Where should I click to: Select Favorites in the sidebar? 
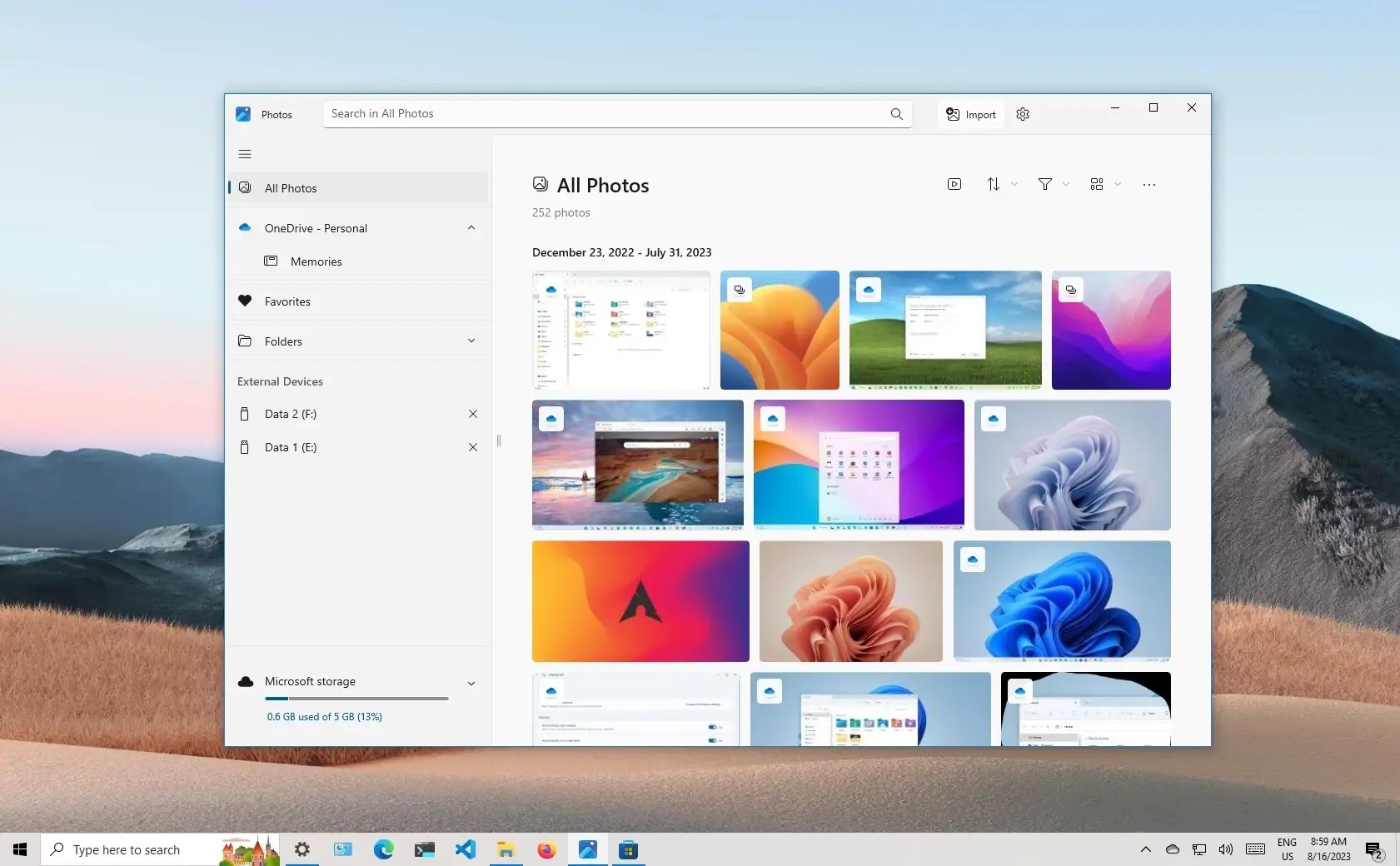pyautogui.click(x=286, y=301)
